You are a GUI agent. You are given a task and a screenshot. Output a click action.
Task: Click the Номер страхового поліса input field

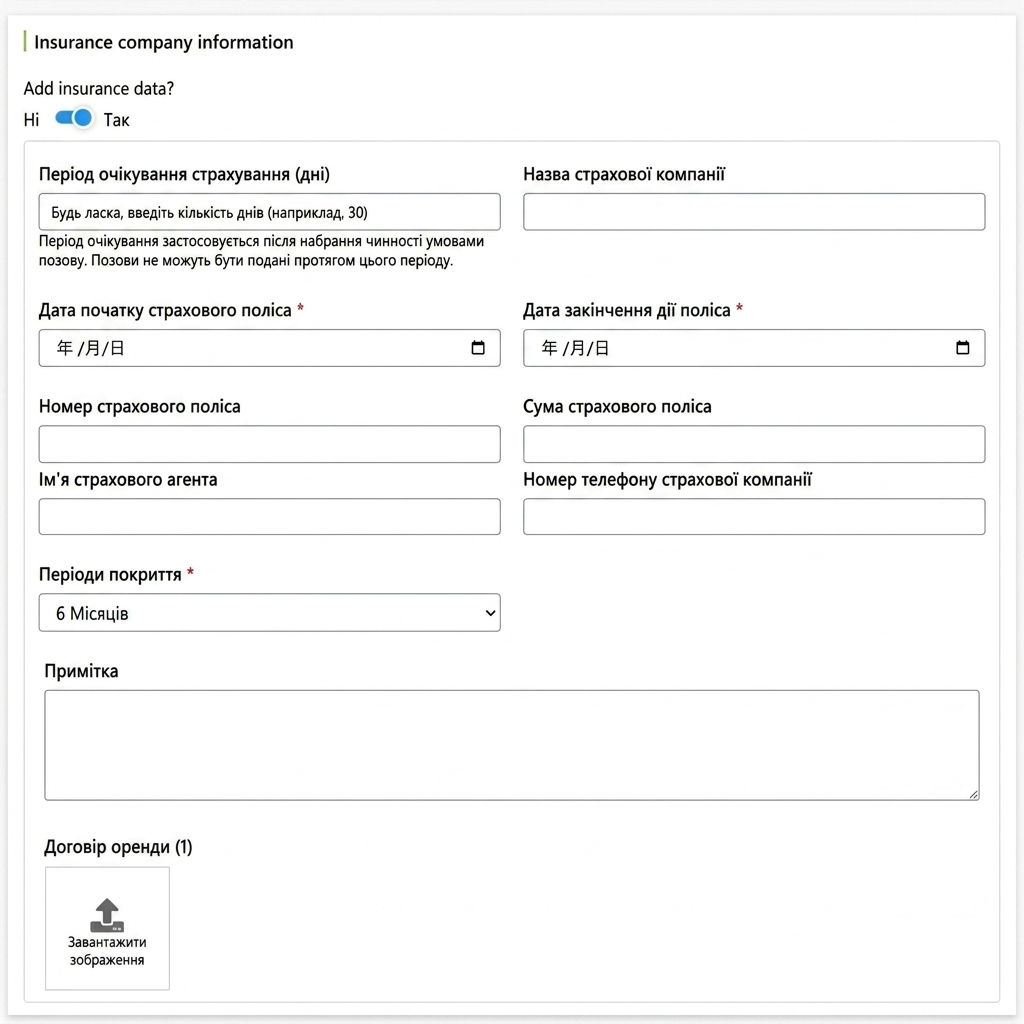(x=270, y=444)
